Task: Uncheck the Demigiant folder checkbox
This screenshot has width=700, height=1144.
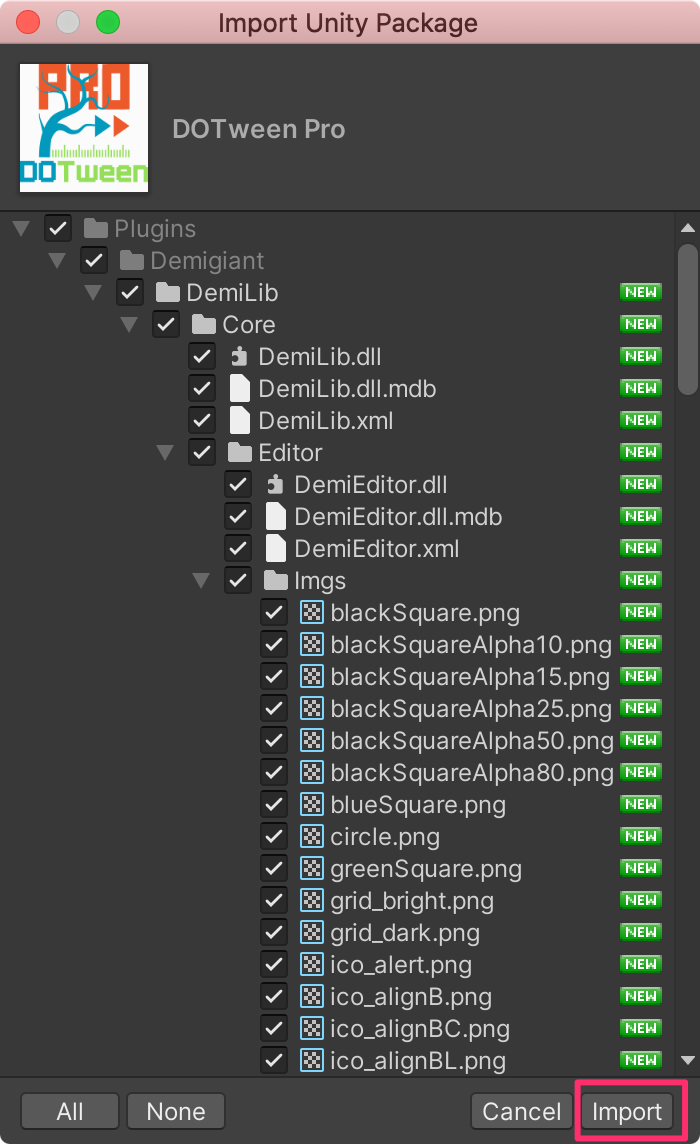Action: tap(93, 260)
